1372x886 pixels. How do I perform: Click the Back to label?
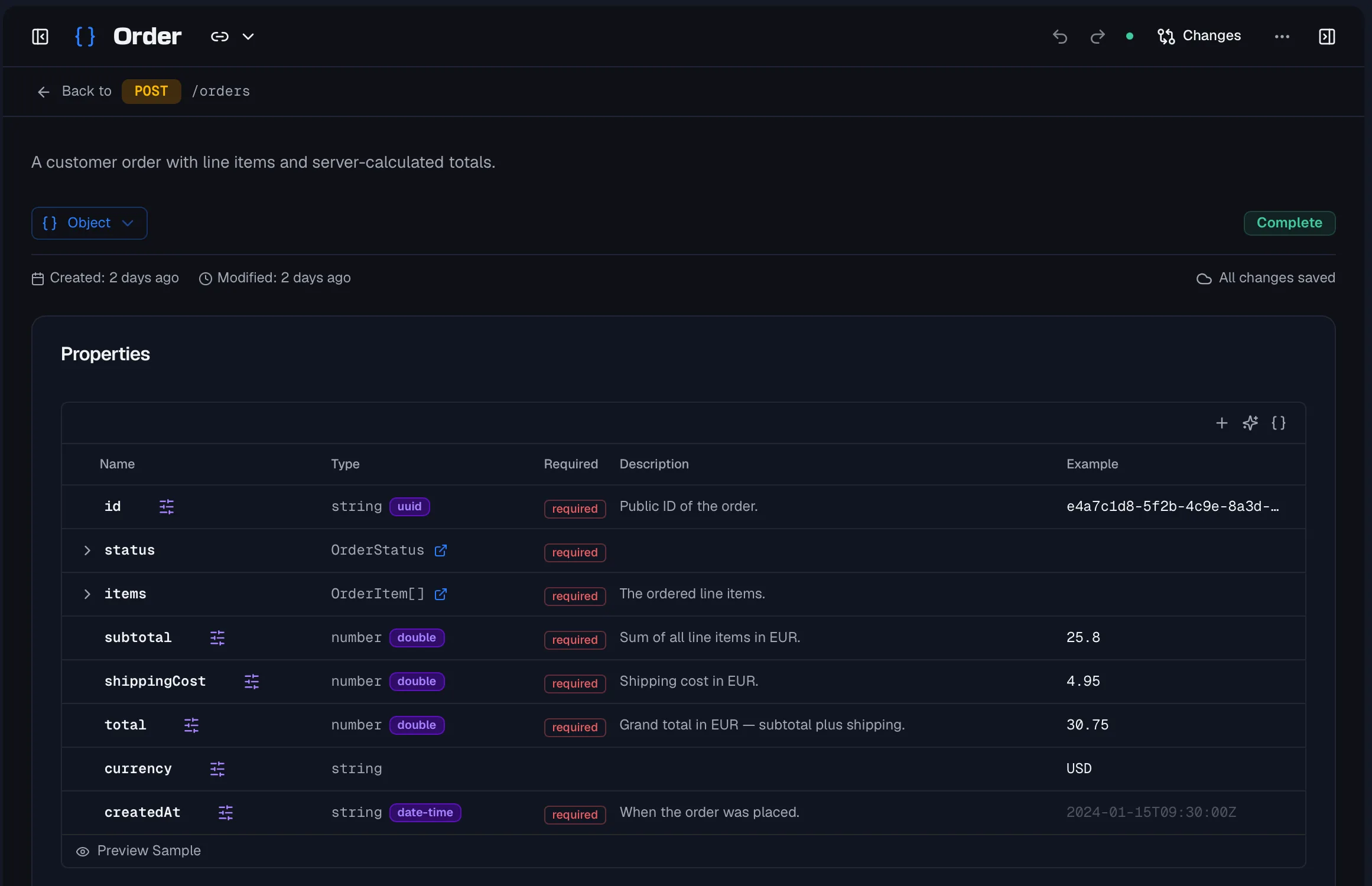tap(87, 91)
